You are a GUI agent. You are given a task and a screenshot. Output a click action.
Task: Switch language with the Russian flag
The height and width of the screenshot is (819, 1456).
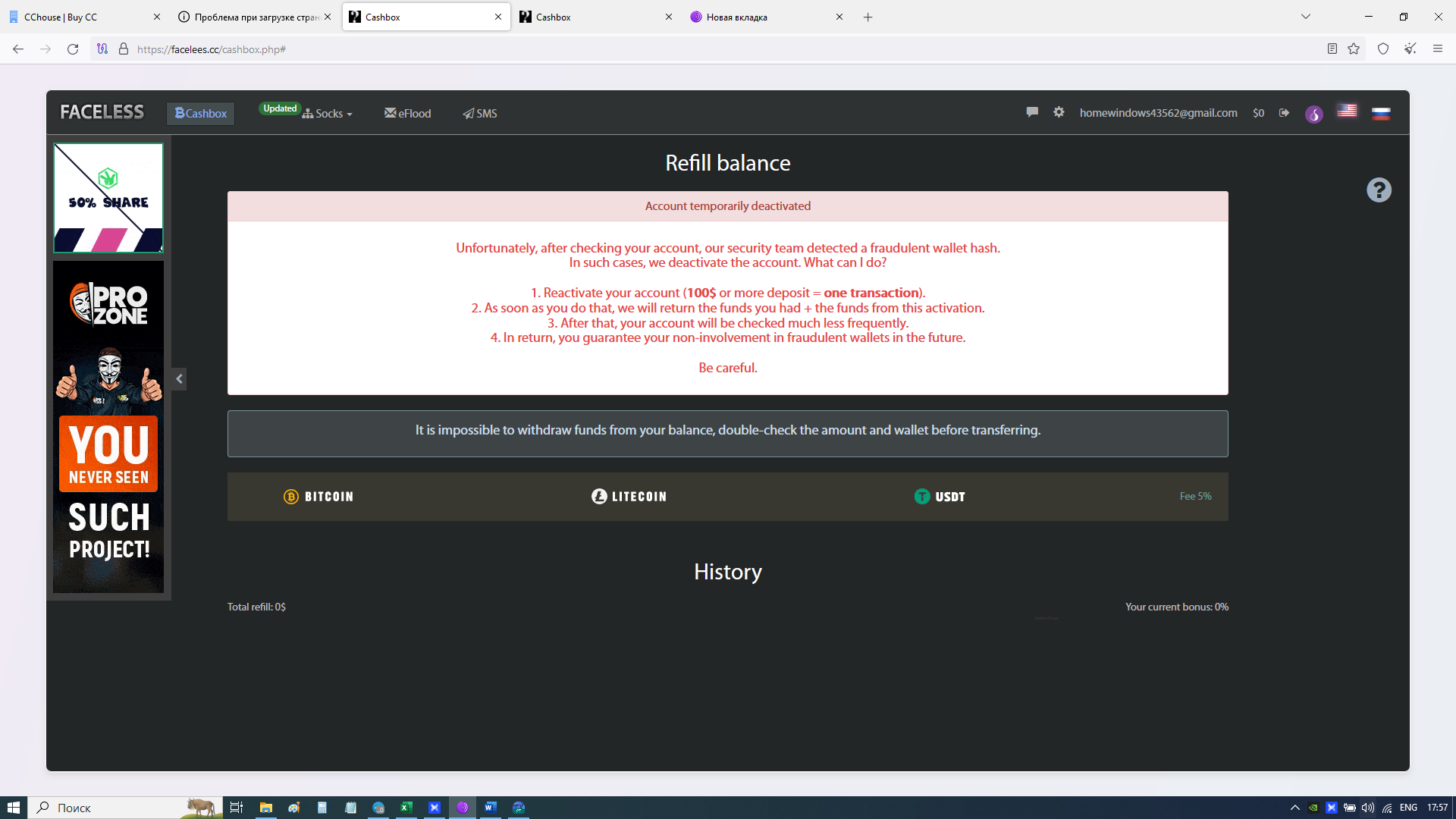[1381, 114]
